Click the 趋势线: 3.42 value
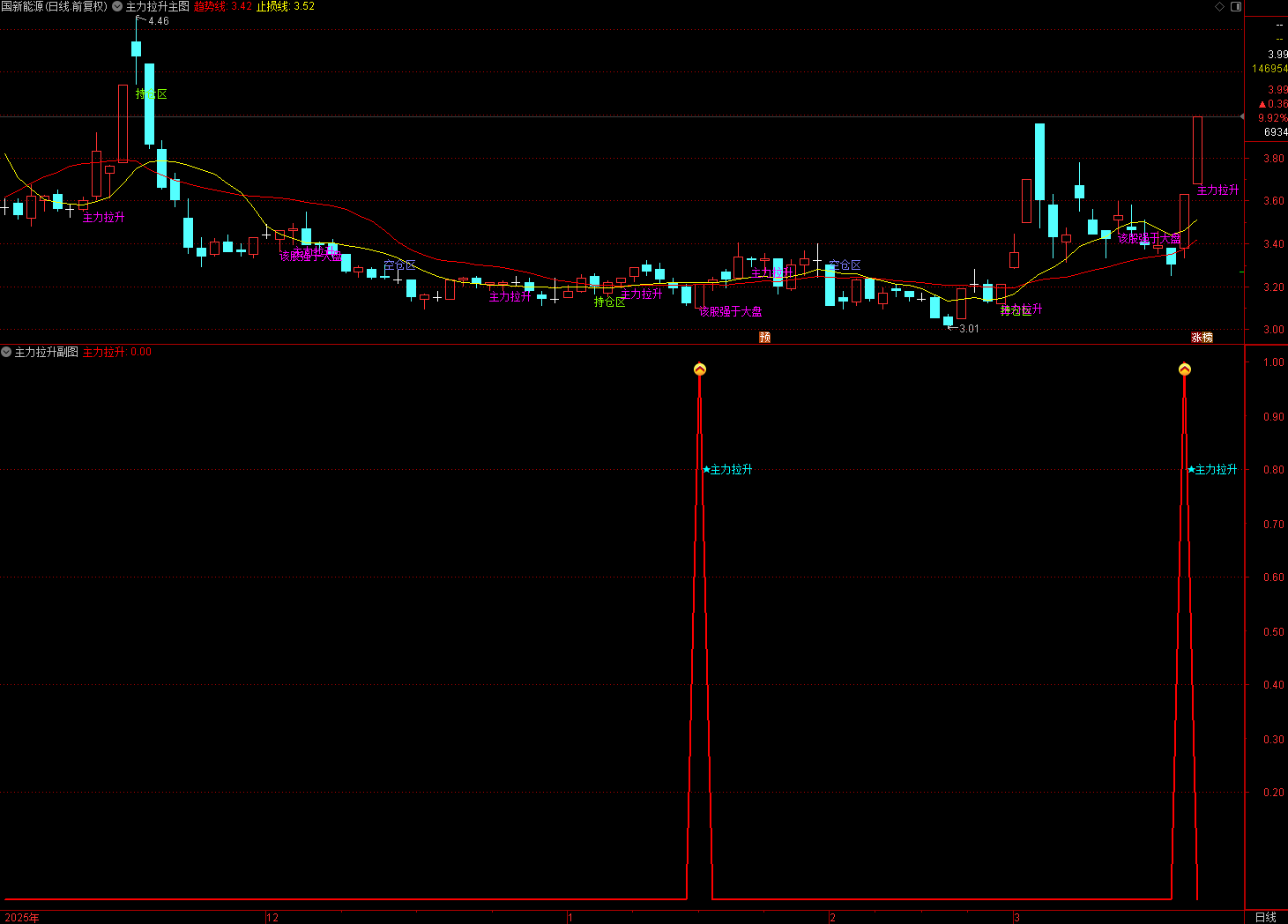 (x=223, y=6)
